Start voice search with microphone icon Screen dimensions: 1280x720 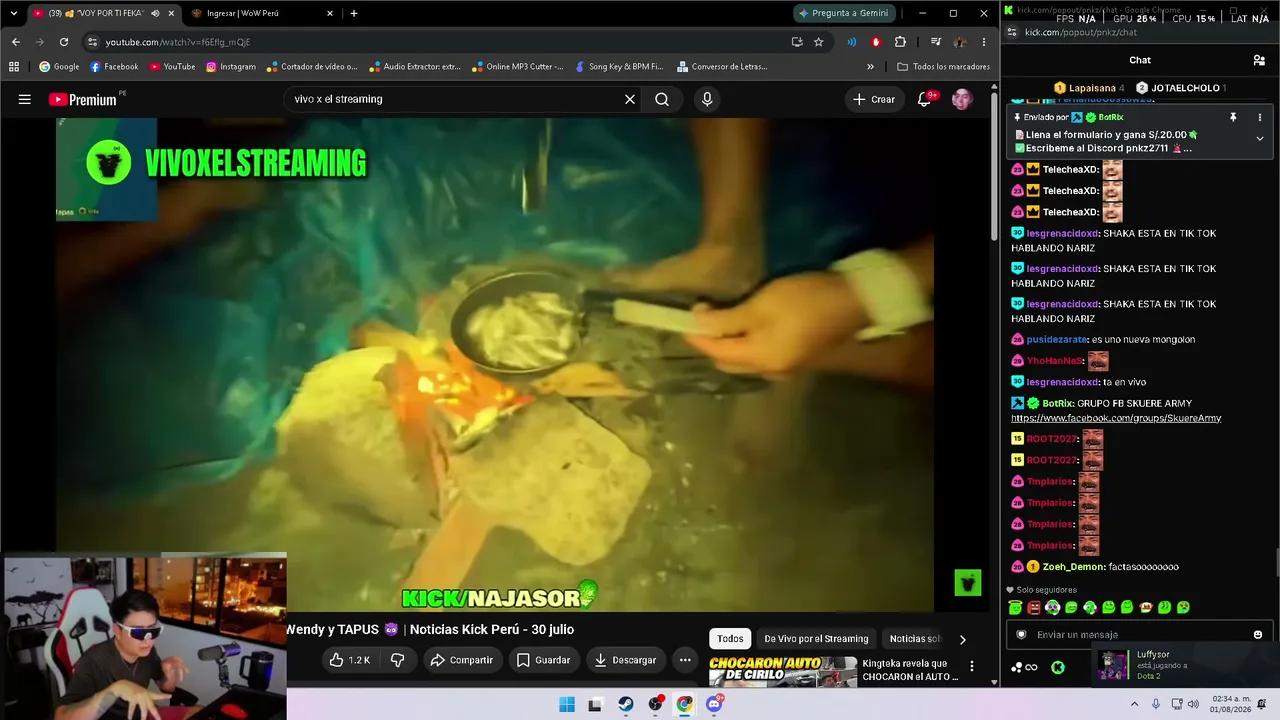tap(707, 99)
